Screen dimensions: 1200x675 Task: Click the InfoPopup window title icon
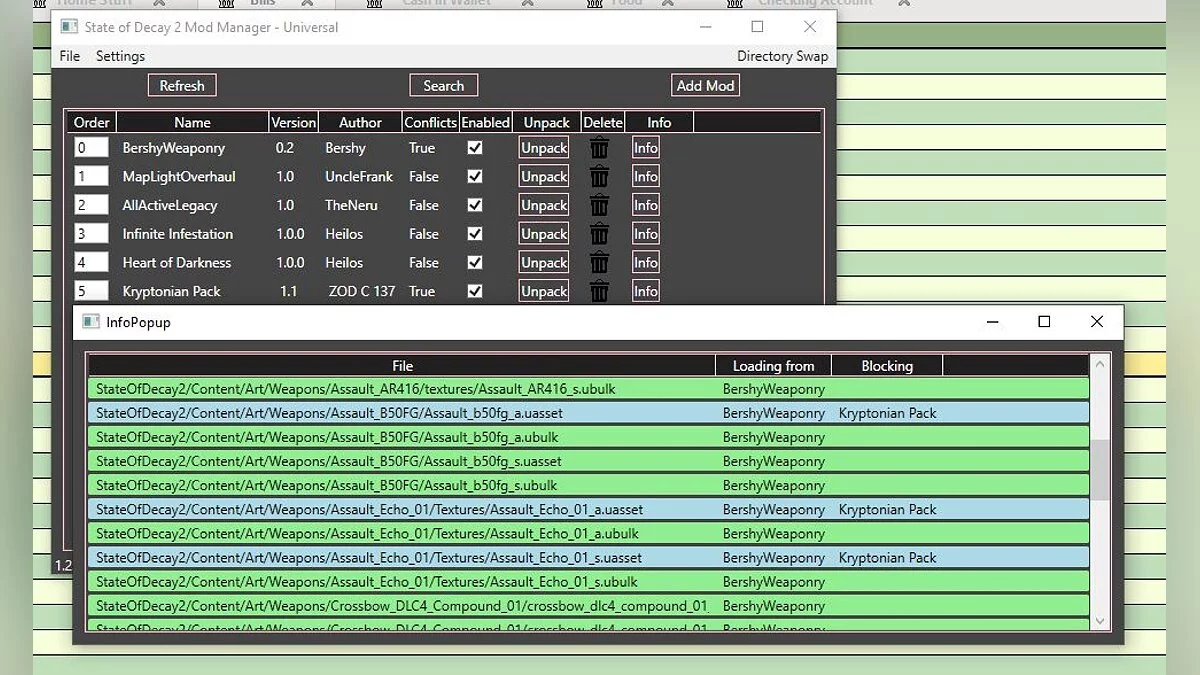click(91, 322)
